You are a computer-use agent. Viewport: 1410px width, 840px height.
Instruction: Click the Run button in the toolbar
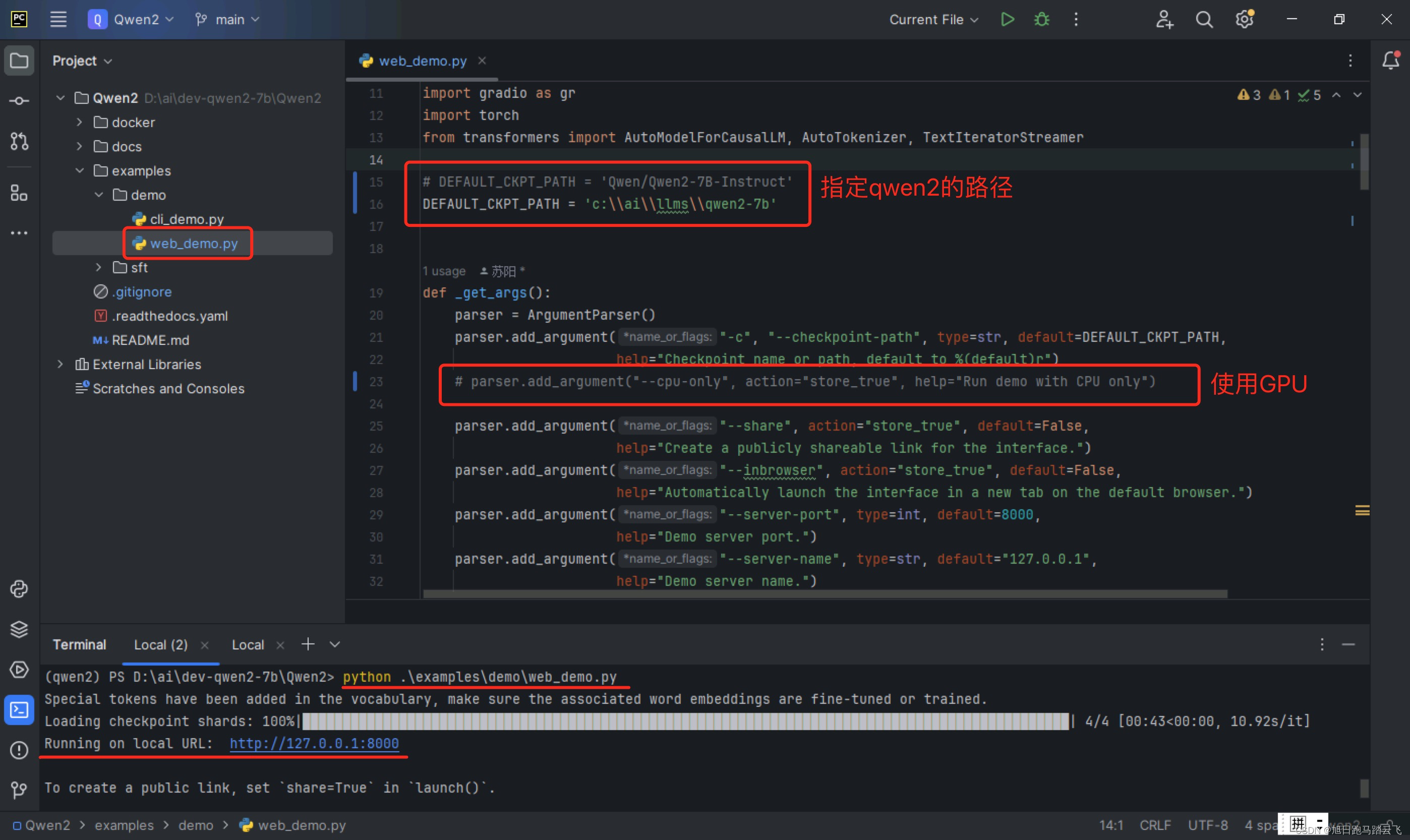(x=1007, y=19)
